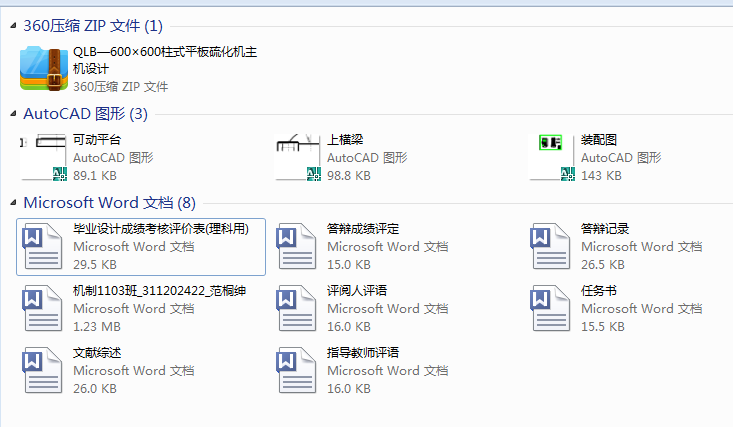Click the file name 上横梁
Viewport: 733px width, 427px height.
pyautogui.click(x=345, y=139)
